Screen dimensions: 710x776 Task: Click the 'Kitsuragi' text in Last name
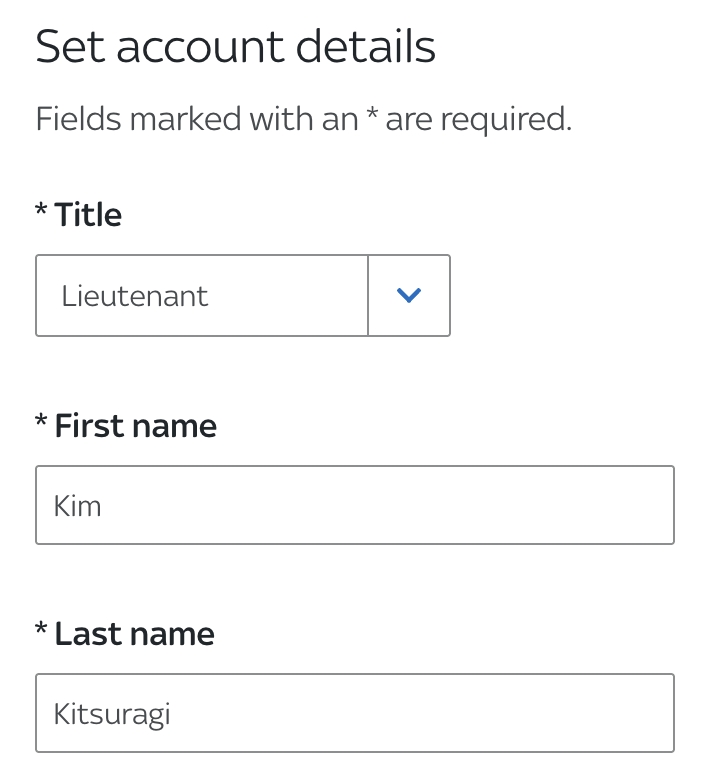[112, 714]
